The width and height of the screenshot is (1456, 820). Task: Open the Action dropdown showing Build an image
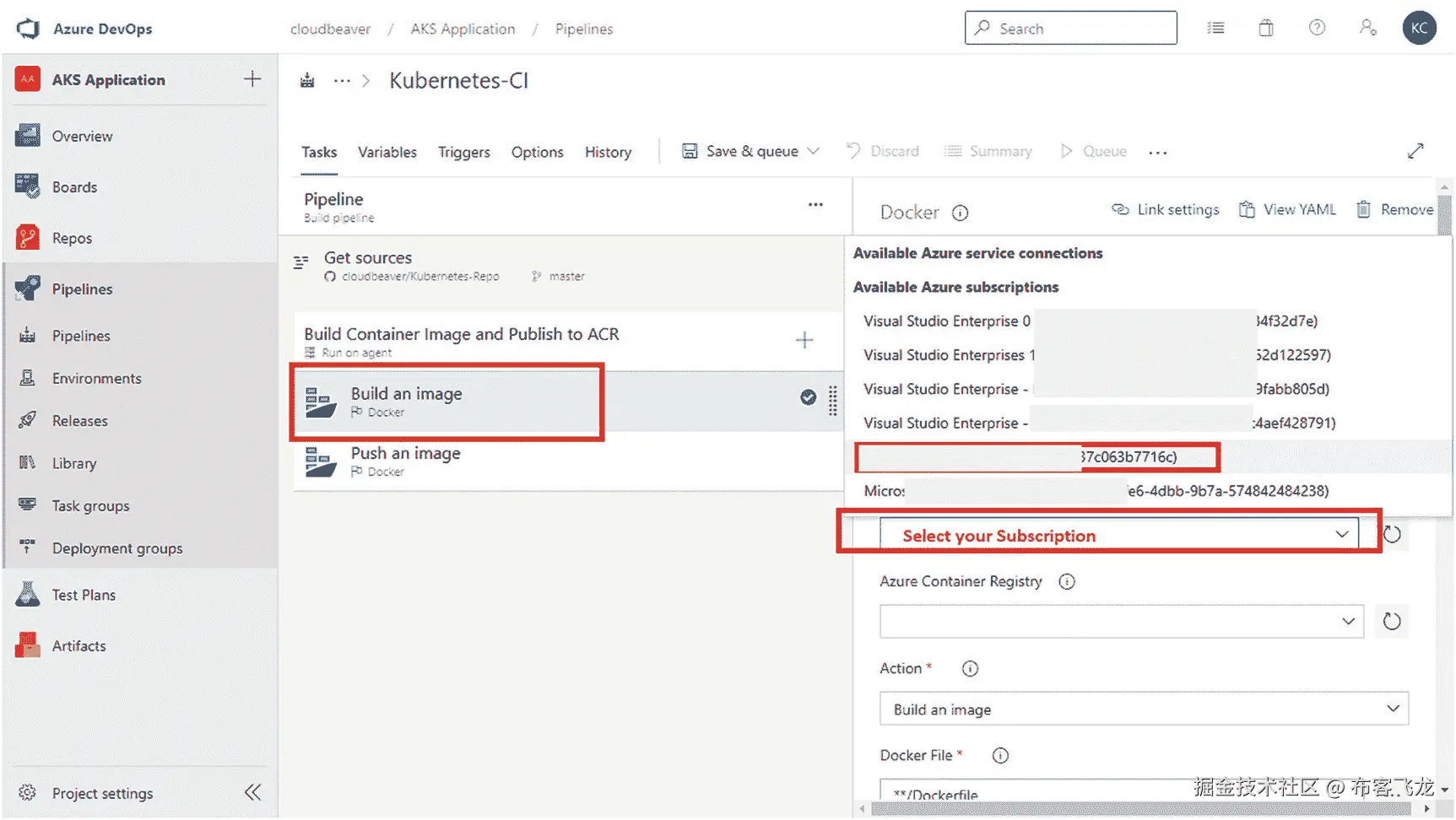point(1144,709)
